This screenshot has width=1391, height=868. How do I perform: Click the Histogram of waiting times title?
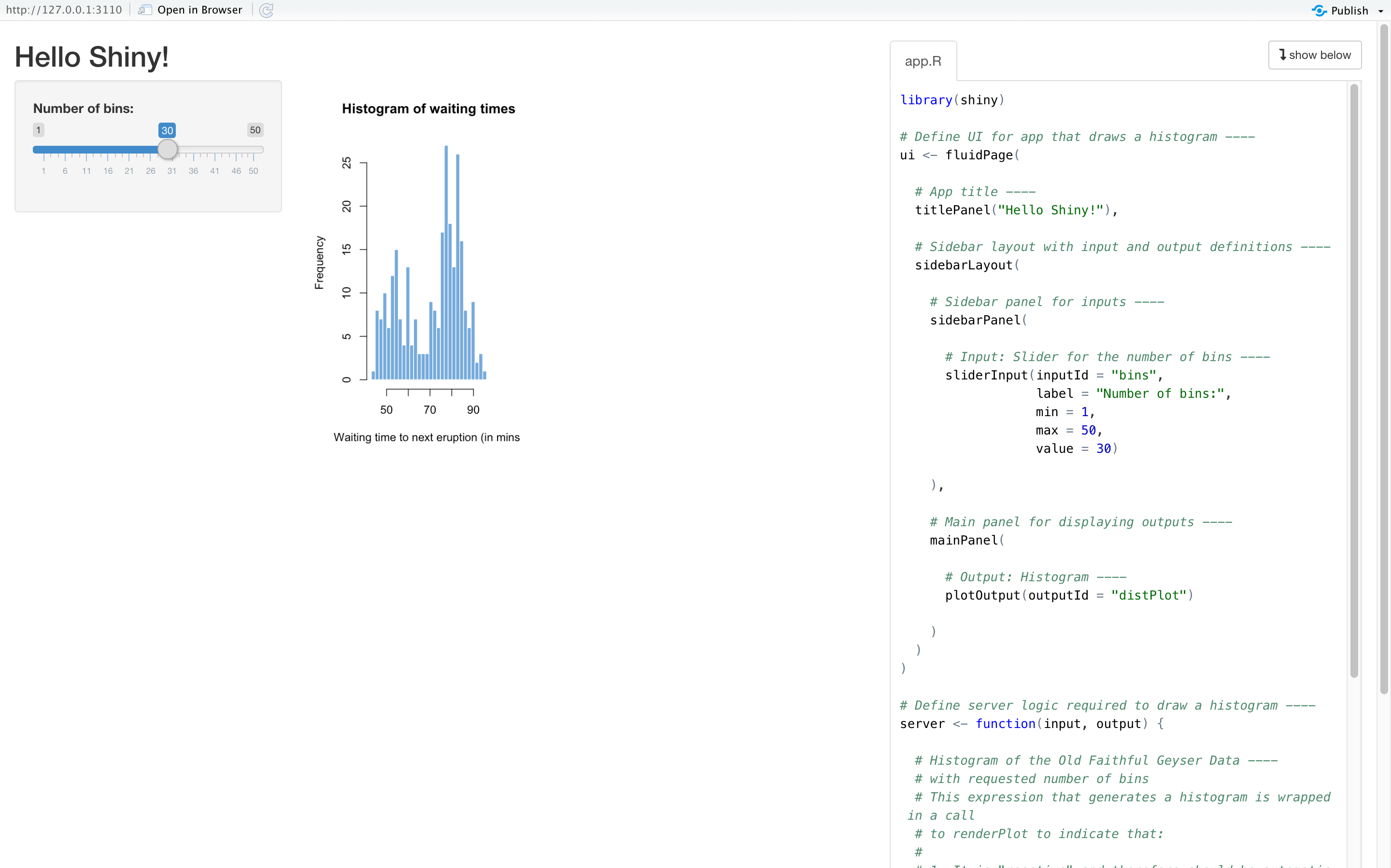428,109
